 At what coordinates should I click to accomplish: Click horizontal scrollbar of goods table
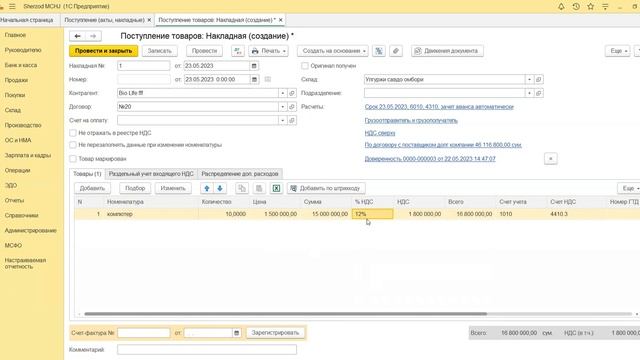285,314
